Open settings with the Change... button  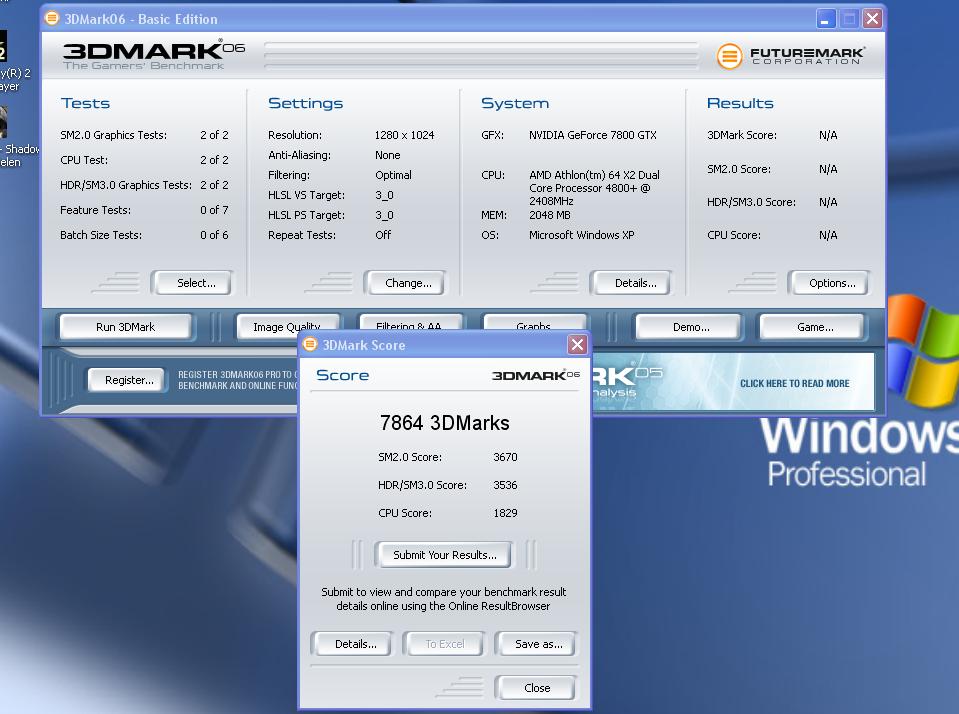[x=404, y=283]
